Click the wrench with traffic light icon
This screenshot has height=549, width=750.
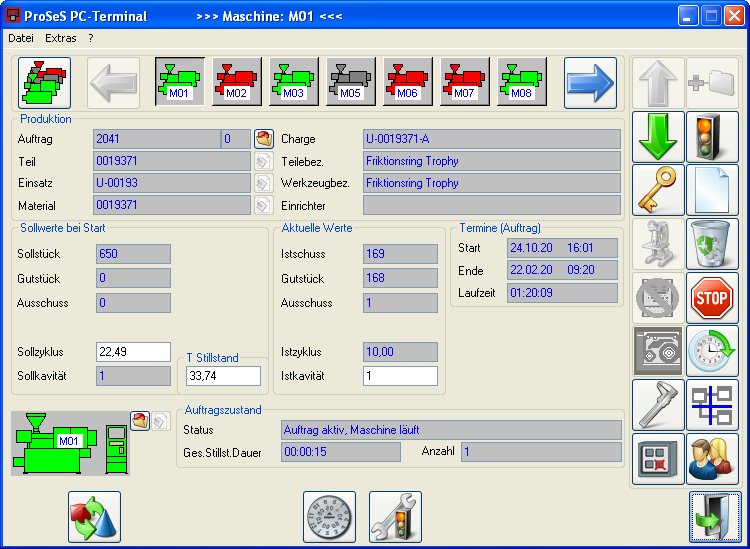(x=395, y=517)
